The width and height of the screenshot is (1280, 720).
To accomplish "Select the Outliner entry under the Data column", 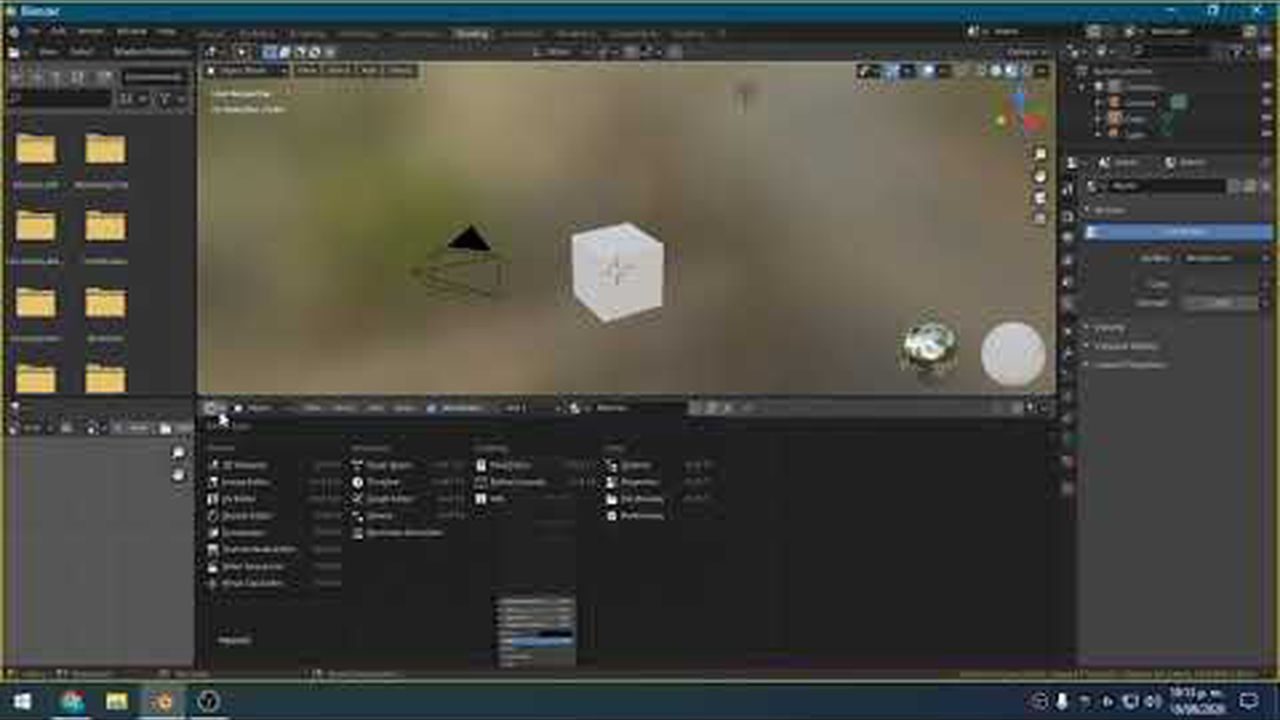I will (637, 464).
